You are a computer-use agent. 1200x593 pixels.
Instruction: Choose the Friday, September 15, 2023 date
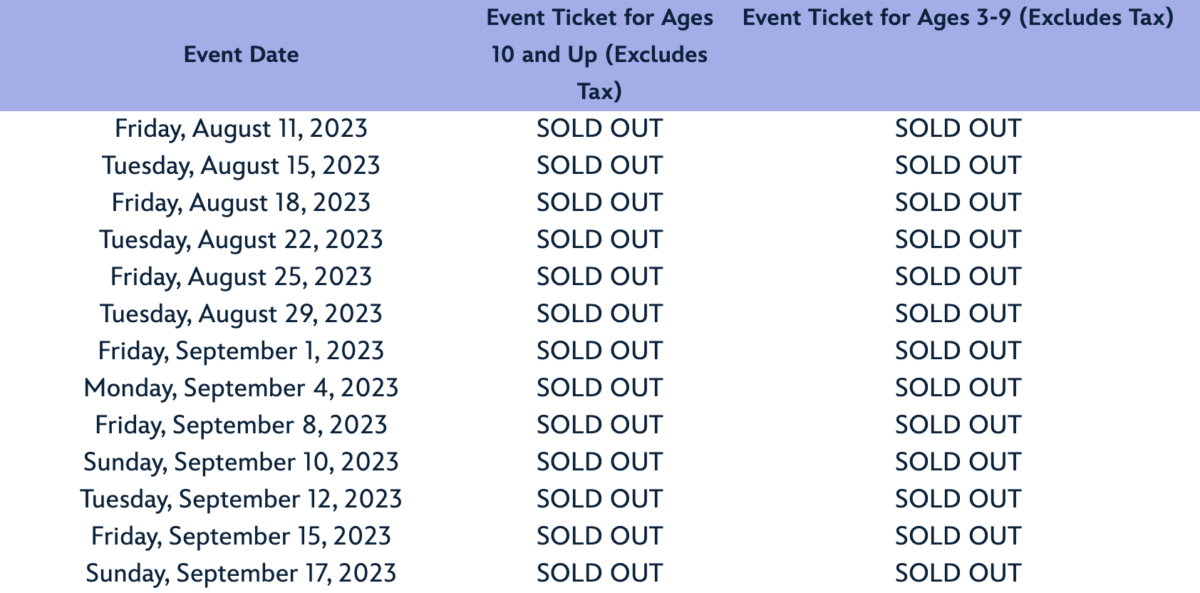[x=241, y=536]
